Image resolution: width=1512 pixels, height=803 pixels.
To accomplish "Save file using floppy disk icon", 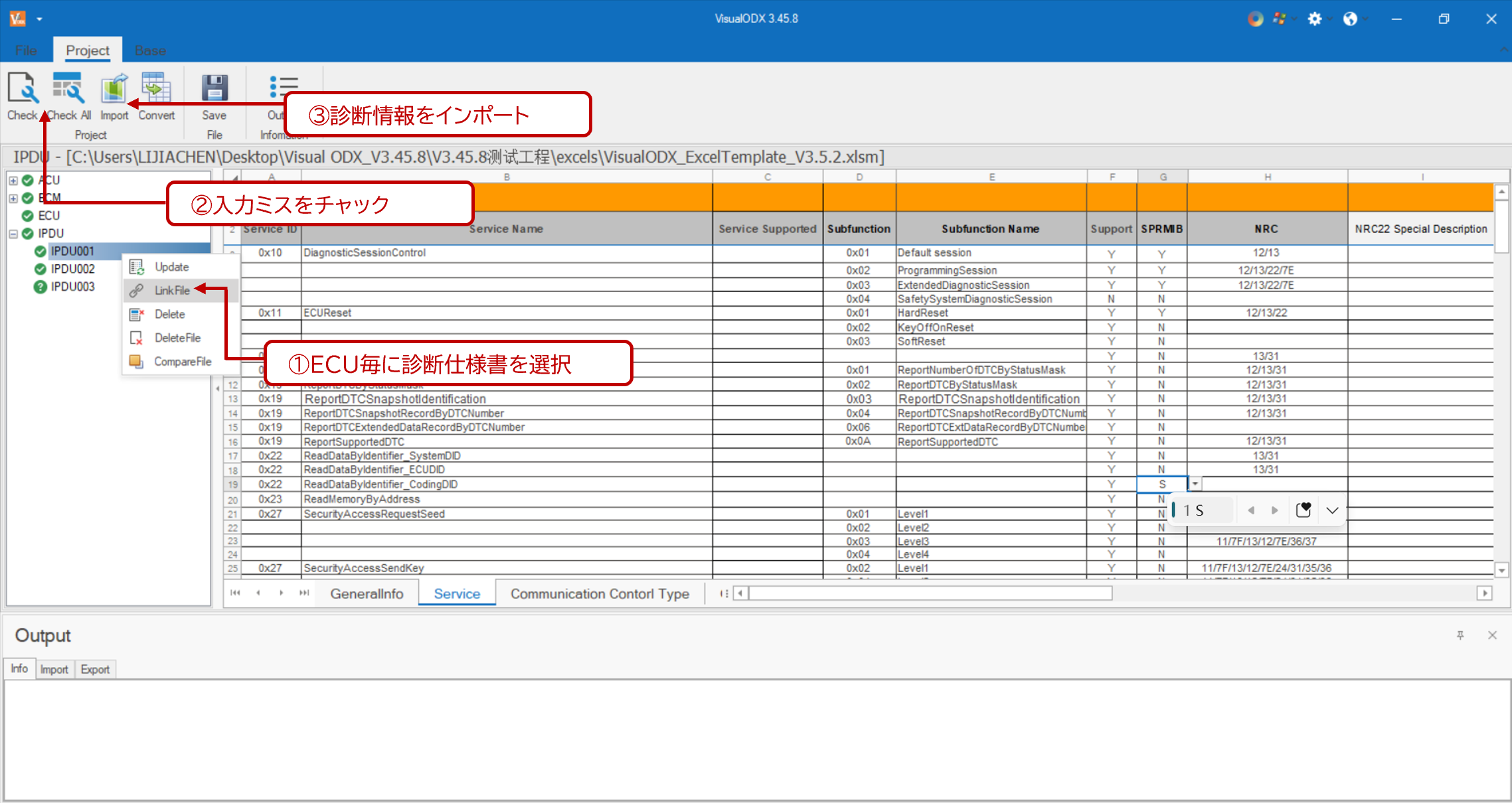I will [214, 88].
